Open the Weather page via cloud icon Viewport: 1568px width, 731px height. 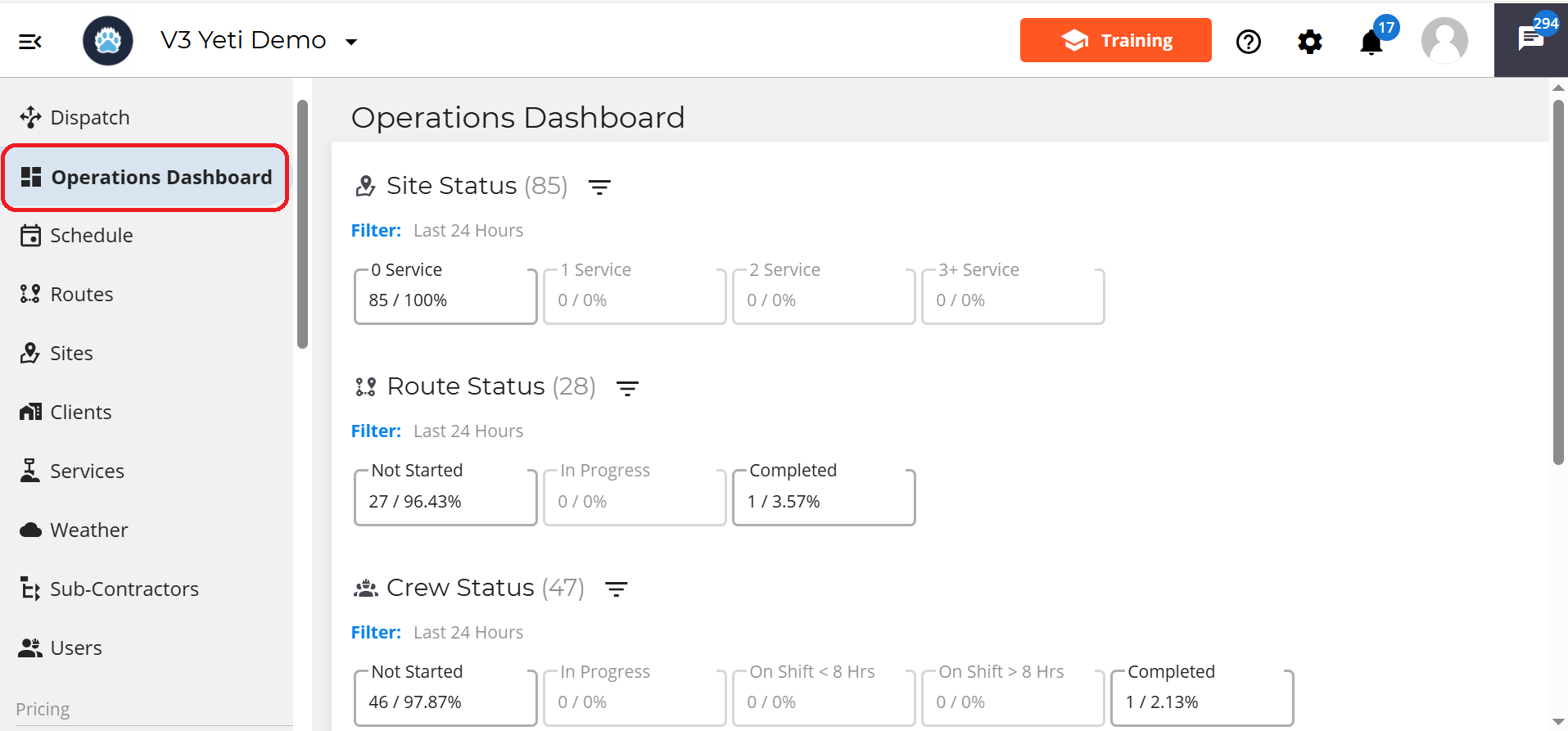[30, 530]
